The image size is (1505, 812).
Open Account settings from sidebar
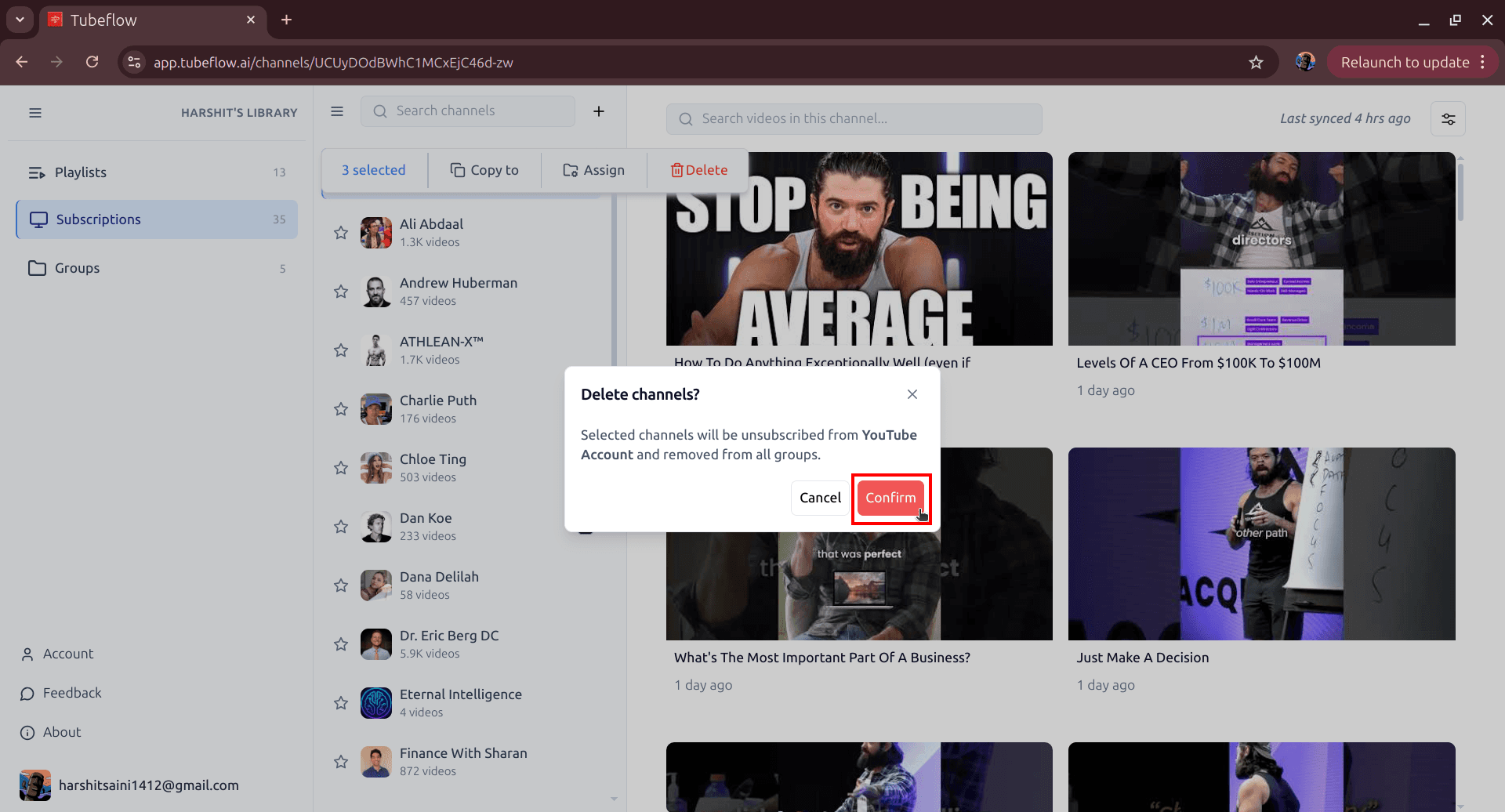click(x=67, y=653)
